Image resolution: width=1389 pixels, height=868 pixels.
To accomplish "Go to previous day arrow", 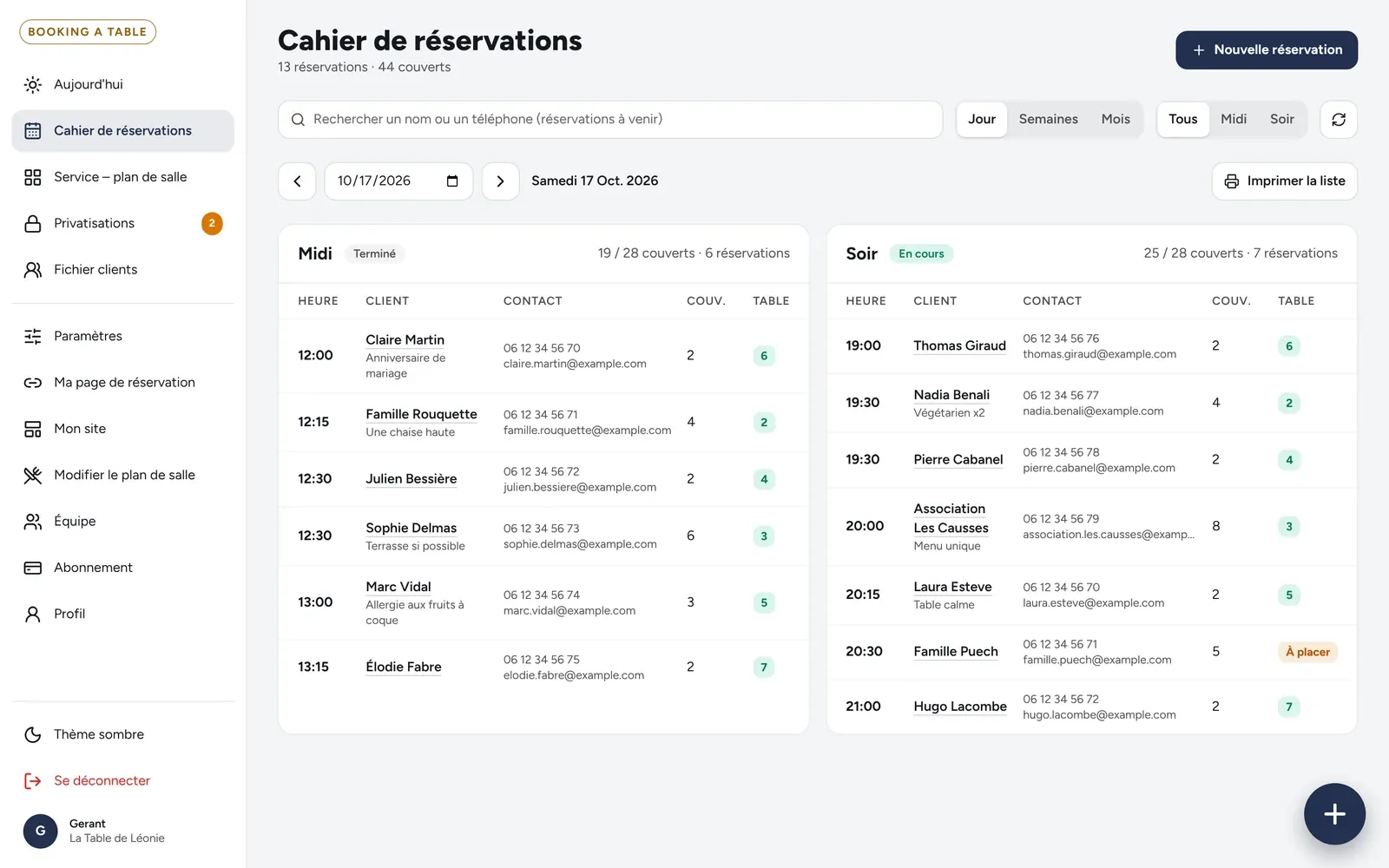I will pos(297,181).
